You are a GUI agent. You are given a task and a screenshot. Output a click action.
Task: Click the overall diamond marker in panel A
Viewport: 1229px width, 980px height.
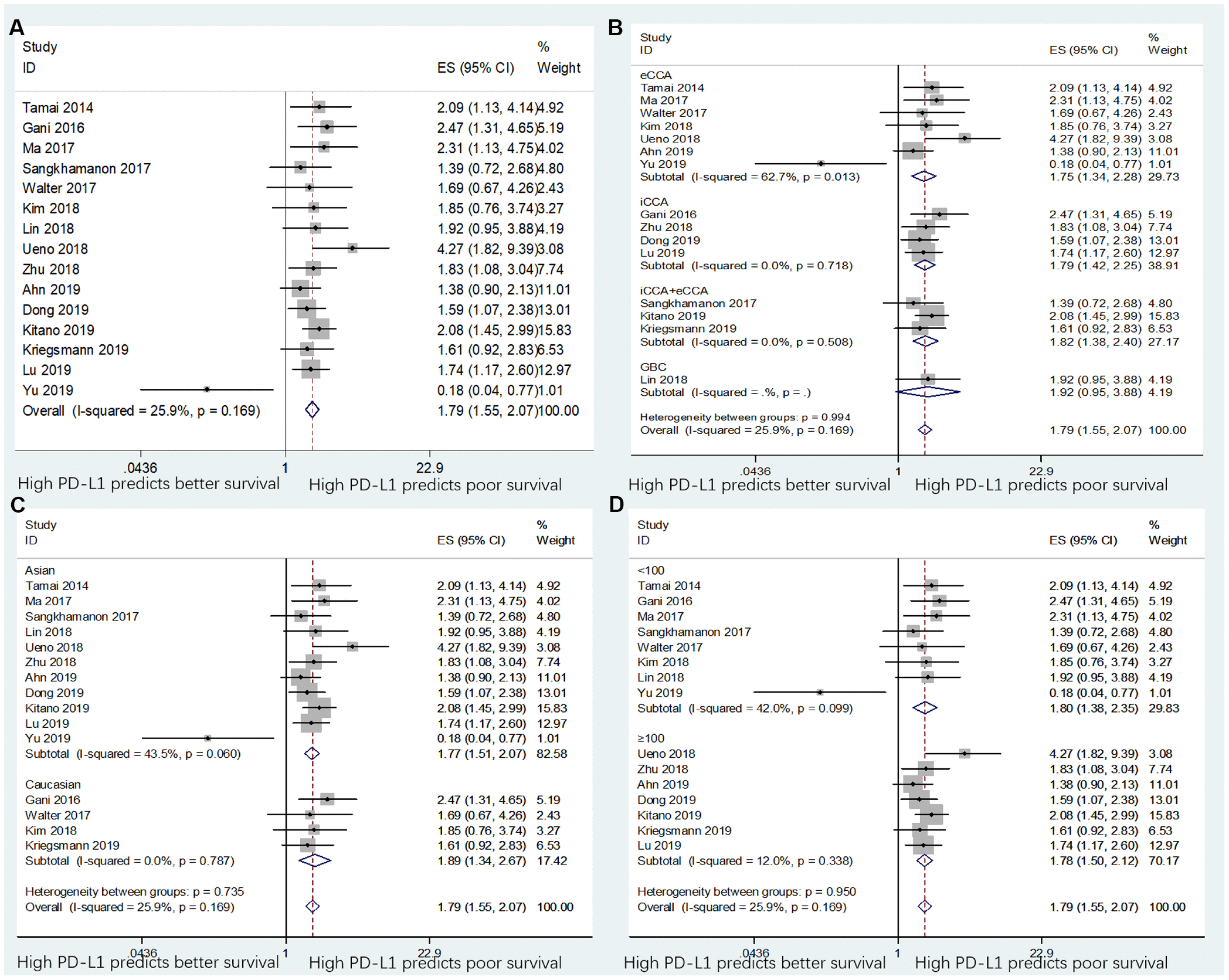[312, 410]
